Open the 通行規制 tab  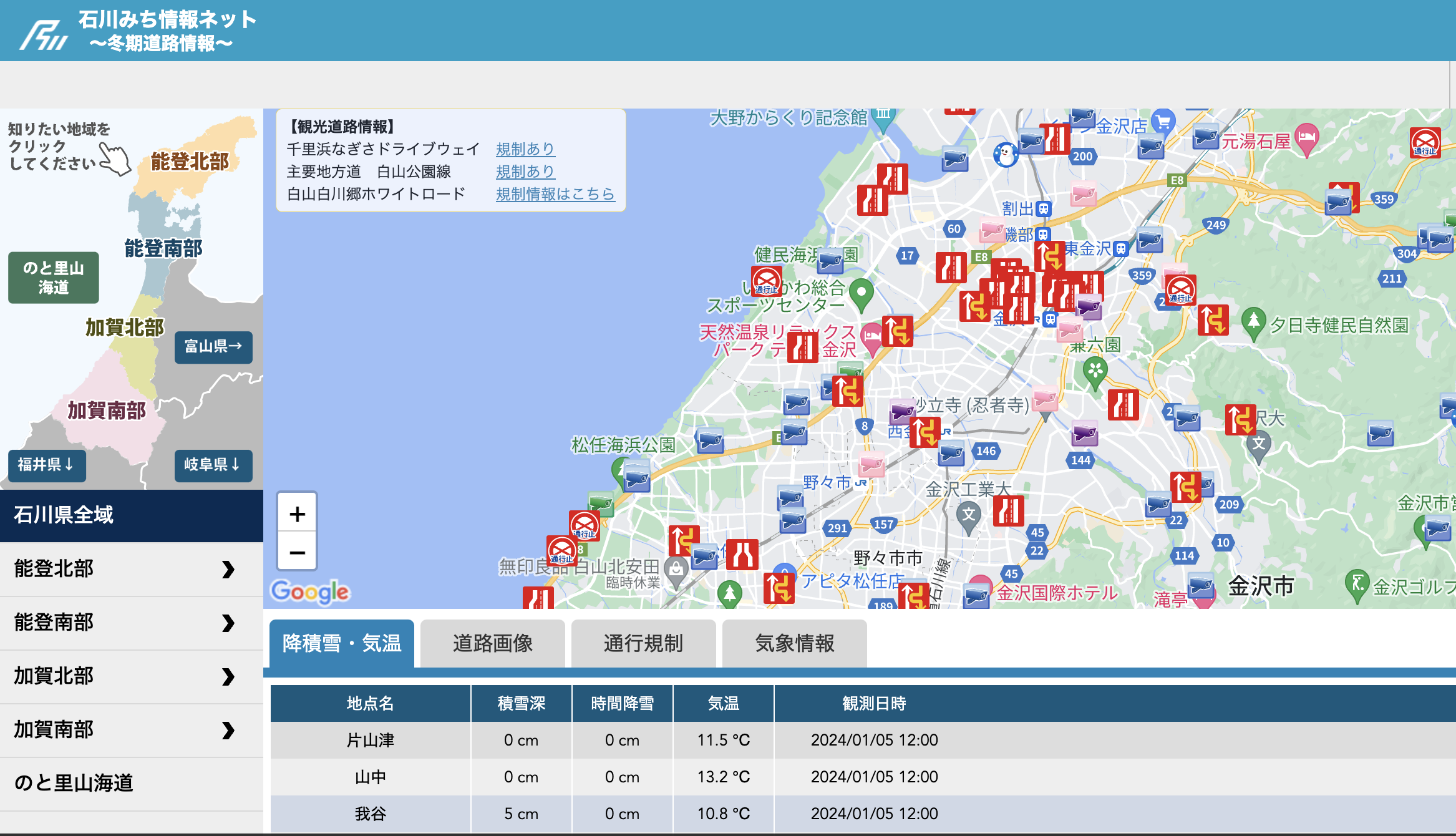[x=643, y=644]
